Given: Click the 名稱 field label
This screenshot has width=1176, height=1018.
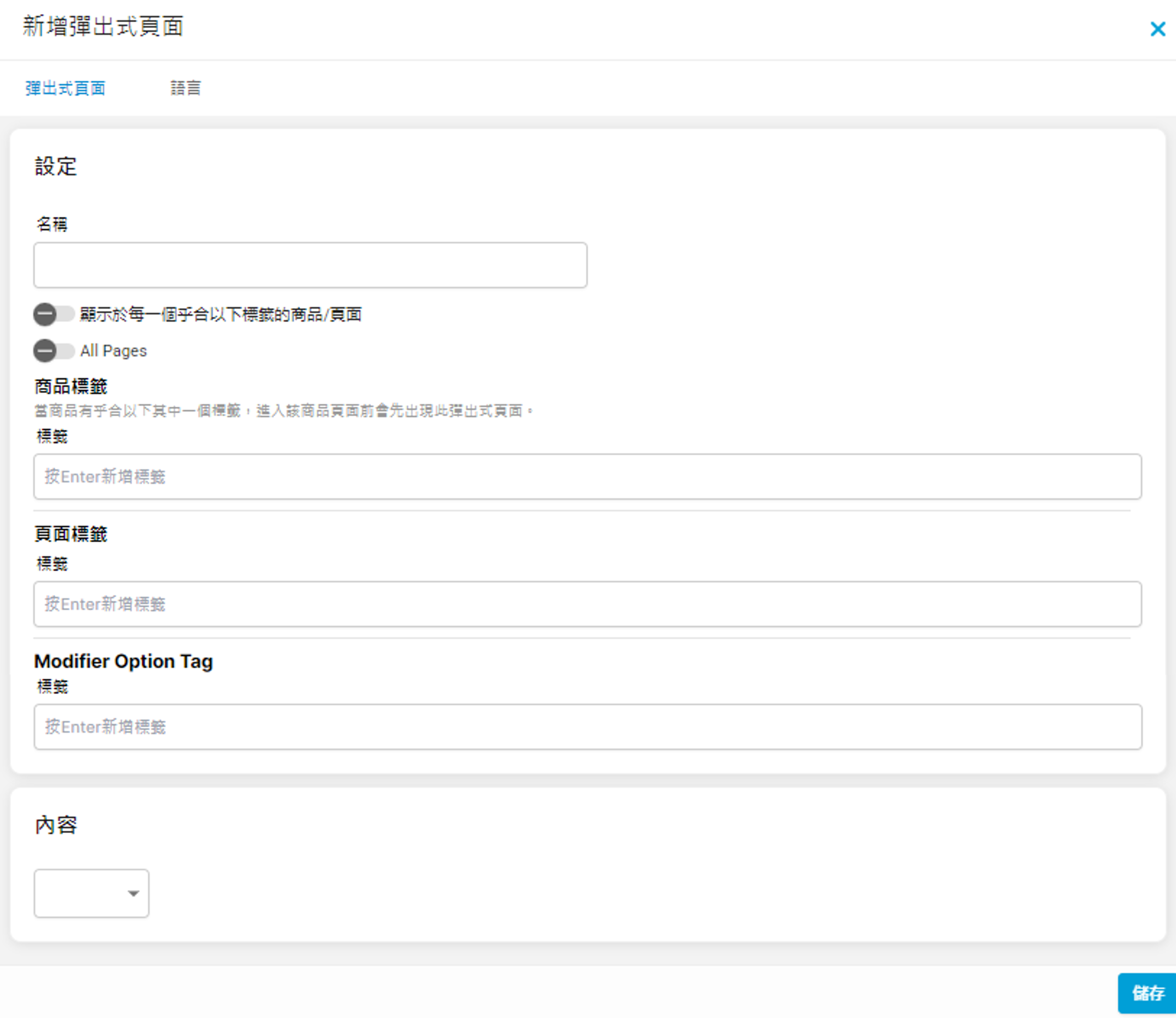Looking at the screenshot, I should 52,225.
